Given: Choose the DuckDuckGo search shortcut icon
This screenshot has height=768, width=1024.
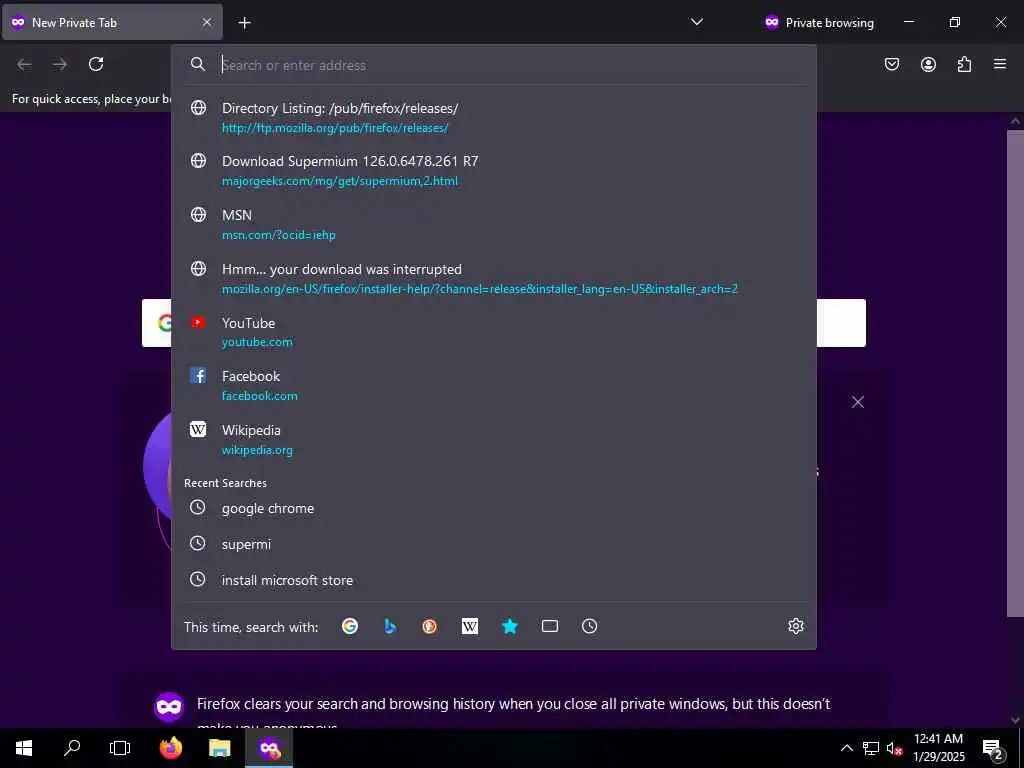Looking at the screenshot, I should [x=430, y=626].
